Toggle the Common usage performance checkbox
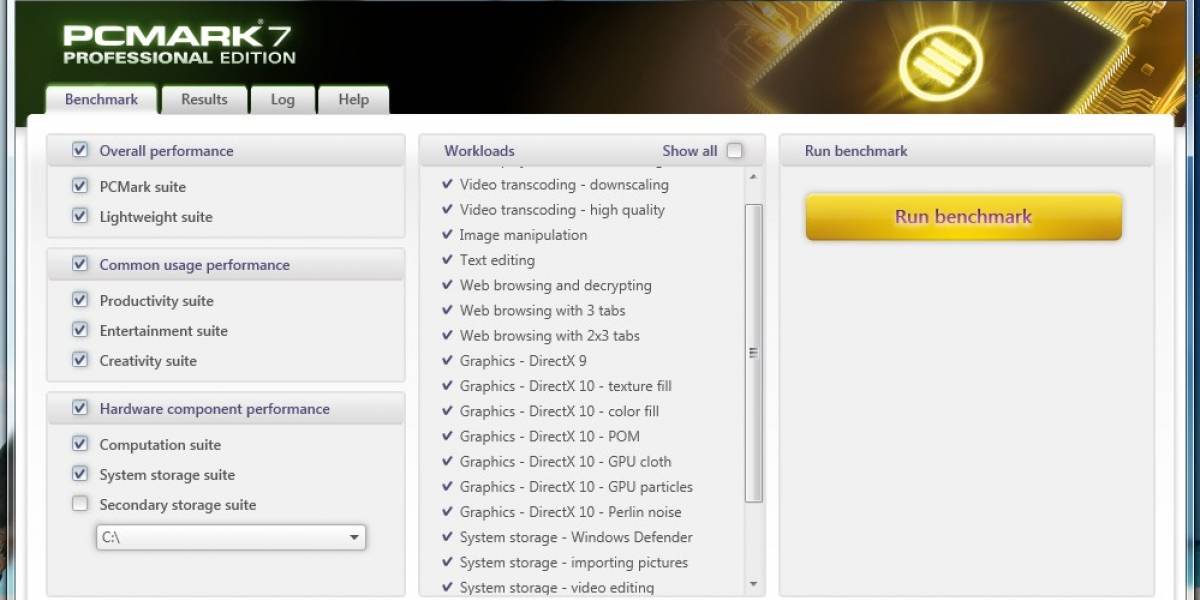The height and width of the screenshot is (600, 1200). pyautogui.click(x=80, y=265)
